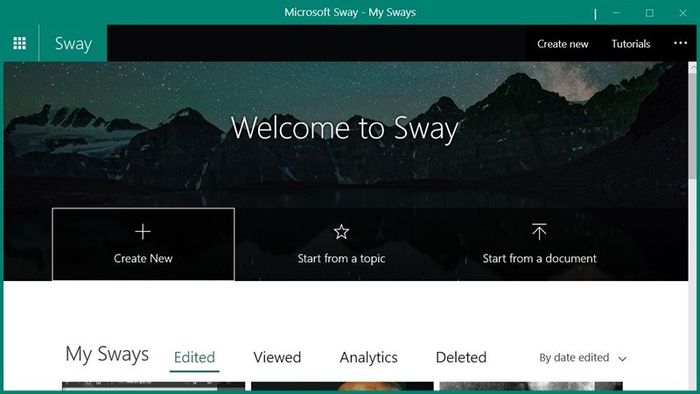The image size is (700, 394).
Task: Open the first Sway thumbnail
Action: pos(154,386)
